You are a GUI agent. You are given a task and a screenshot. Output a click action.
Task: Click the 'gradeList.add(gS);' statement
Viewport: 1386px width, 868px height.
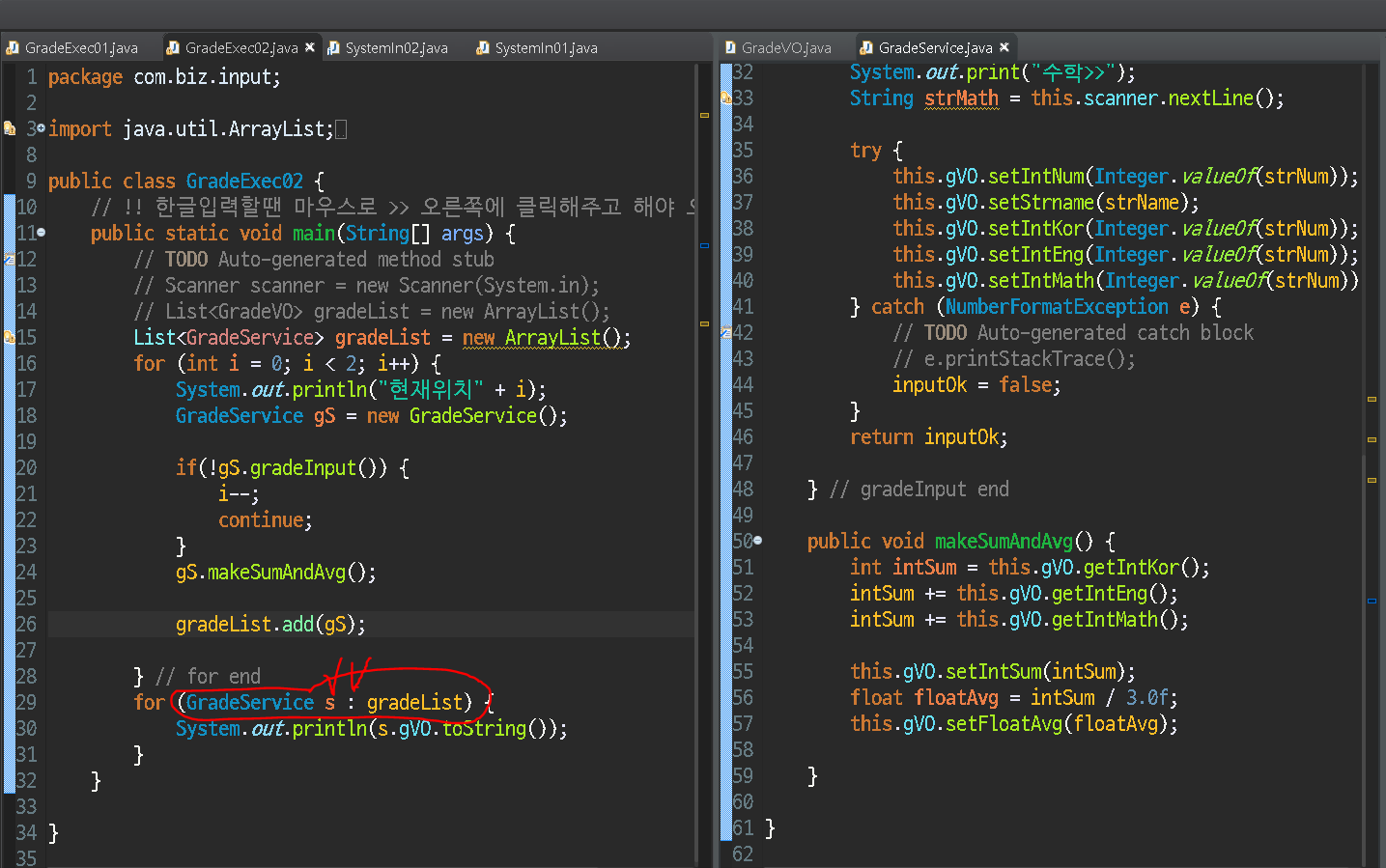tap(270, 625)
